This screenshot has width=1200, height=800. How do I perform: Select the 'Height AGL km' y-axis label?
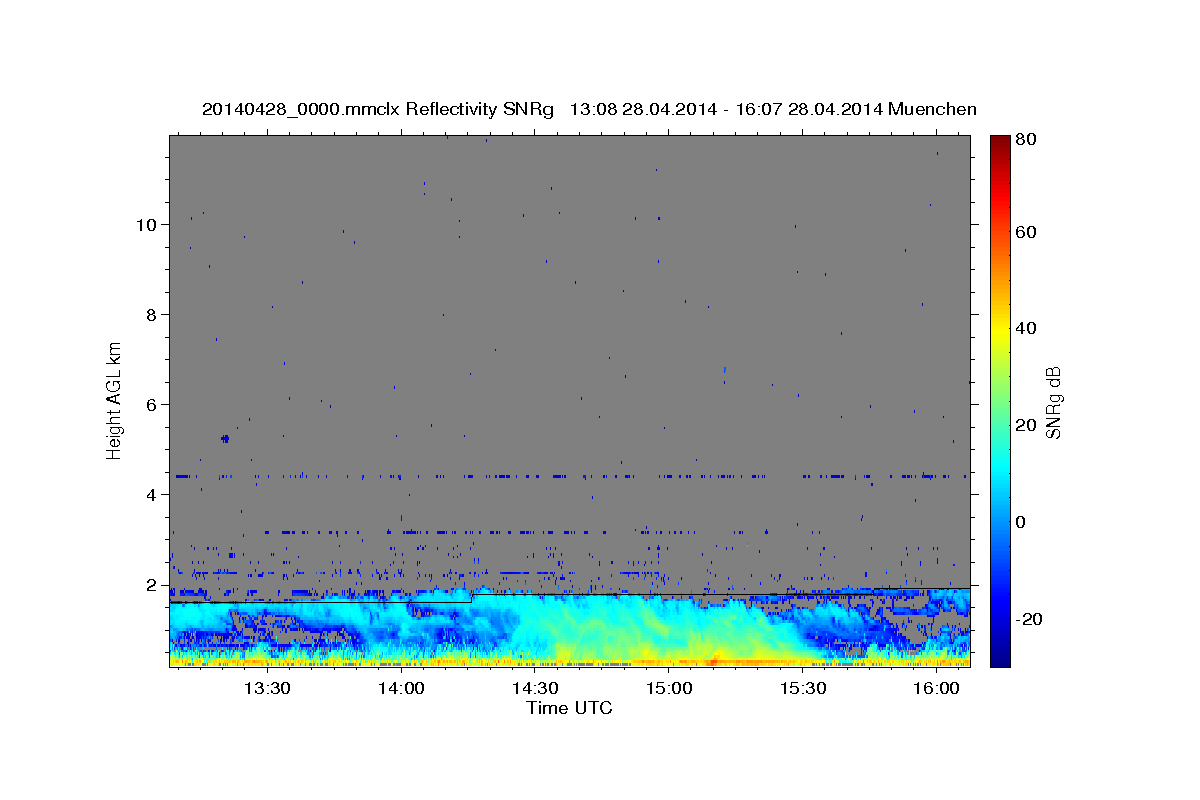(115, 400)
